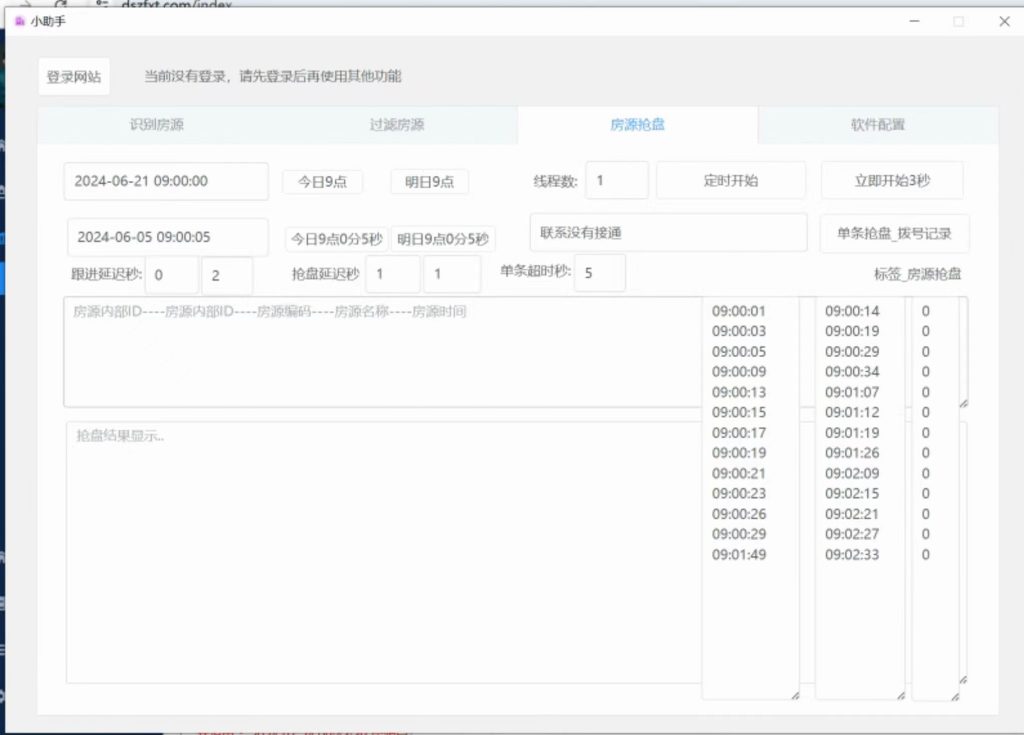This screenshot has height=735, width=1024.
Task: Start immediately with 立即开始3秒 button
Action: [892, 181]
